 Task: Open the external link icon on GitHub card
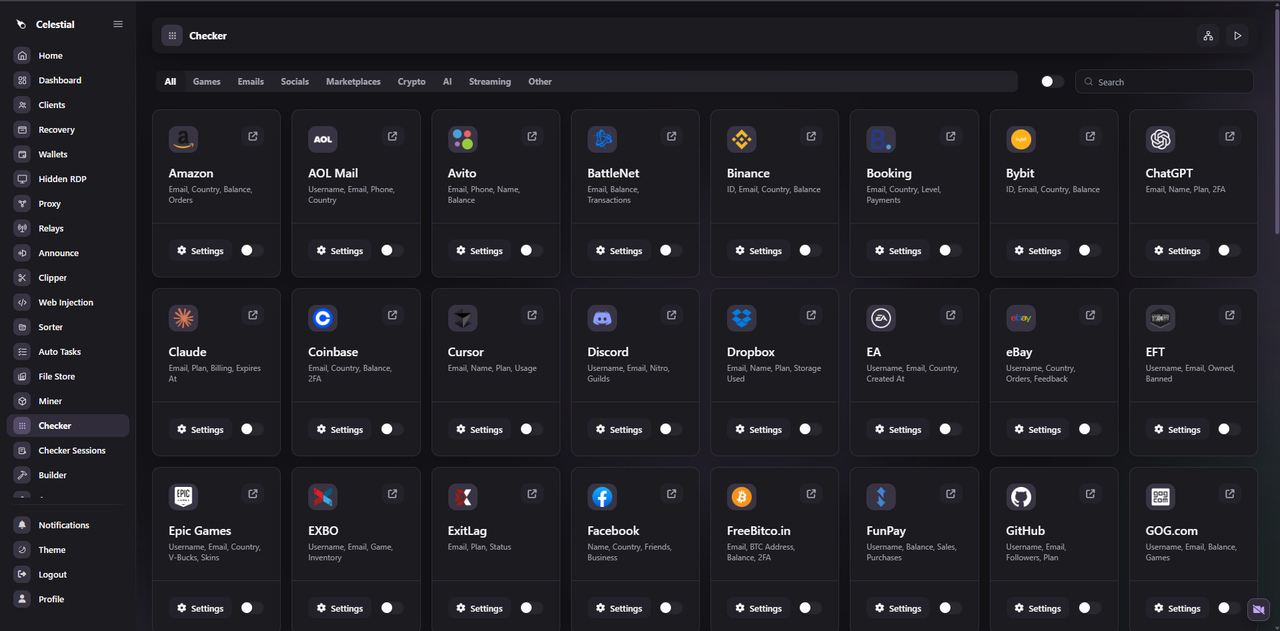click(1090, 494)
